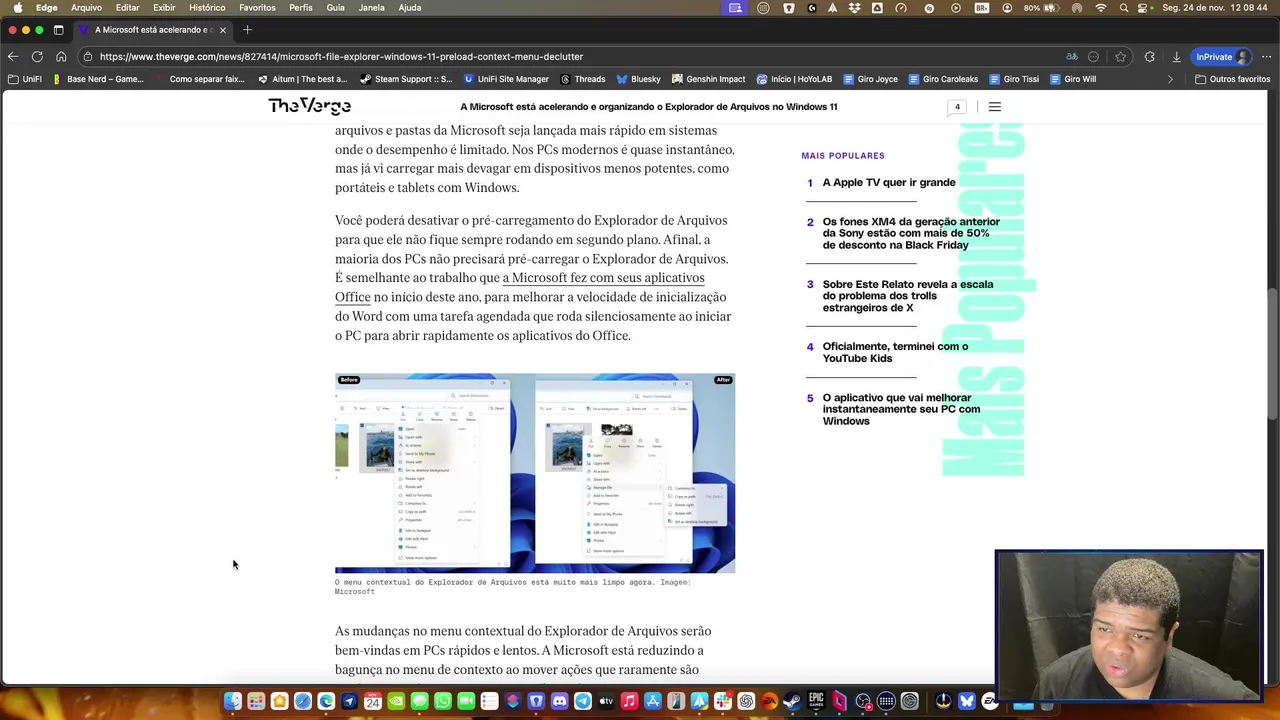Screen dimensions: 1280x720
Task: Open Apple TV from the Dock
Action: pos(606,701)
